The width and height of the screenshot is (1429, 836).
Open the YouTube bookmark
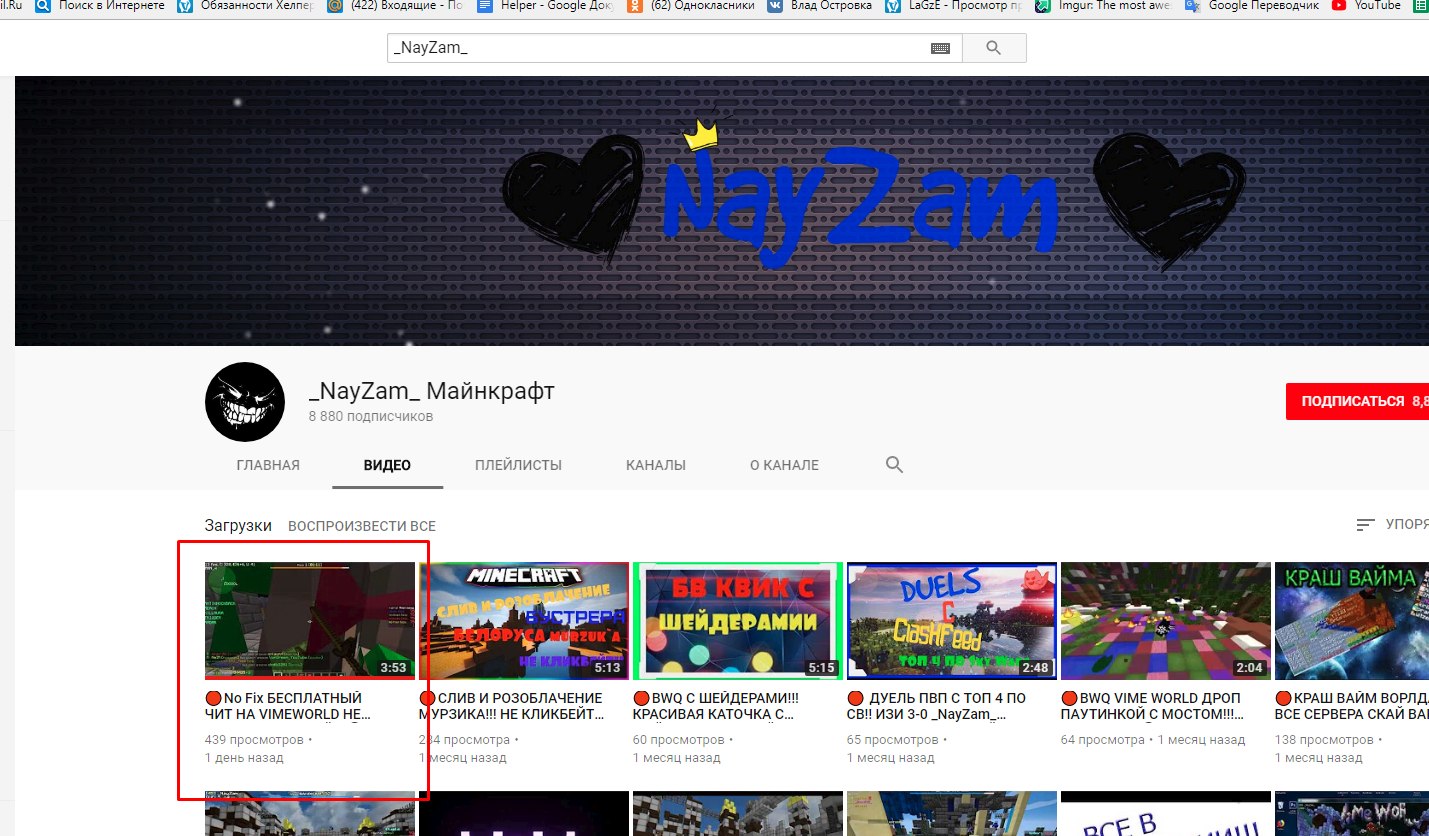point(1366,6)
